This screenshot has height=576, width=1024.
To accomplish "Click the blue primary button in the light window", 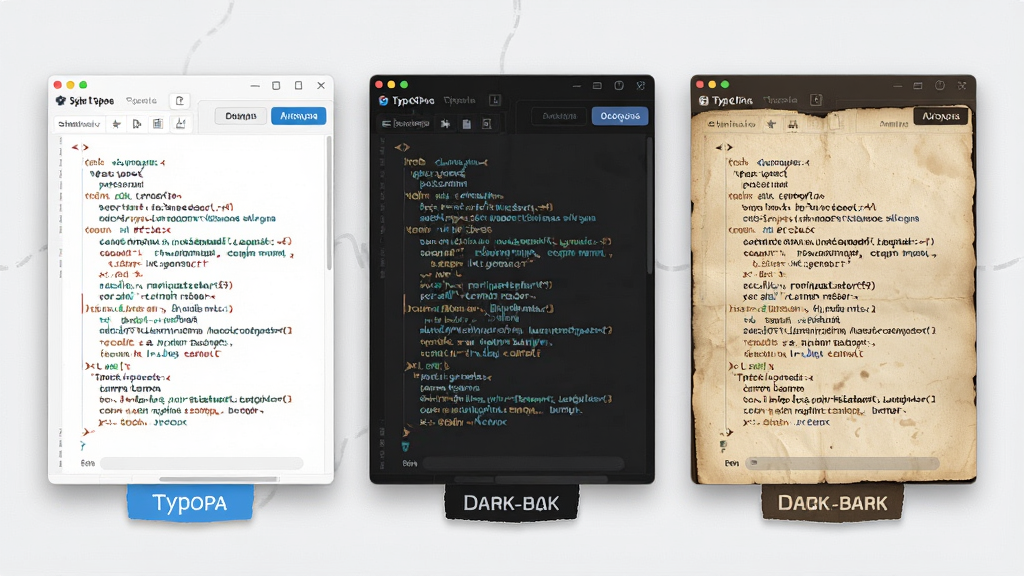I will pos(298,116).
